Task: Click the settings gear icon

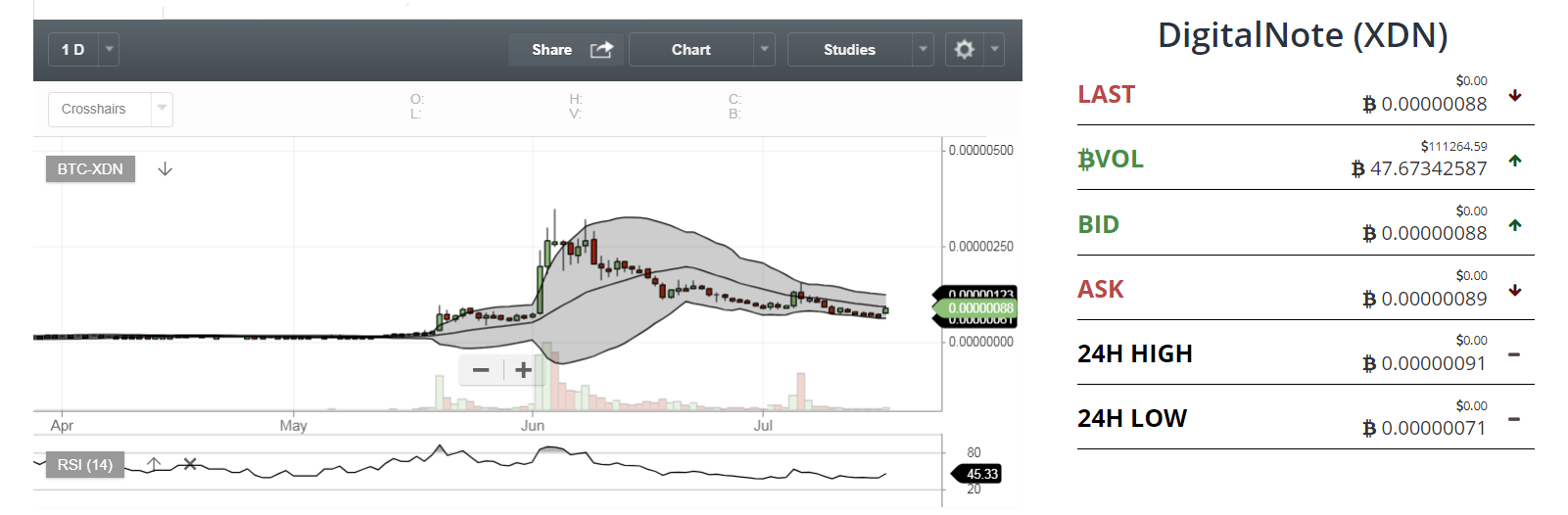Action: [964, 49]
